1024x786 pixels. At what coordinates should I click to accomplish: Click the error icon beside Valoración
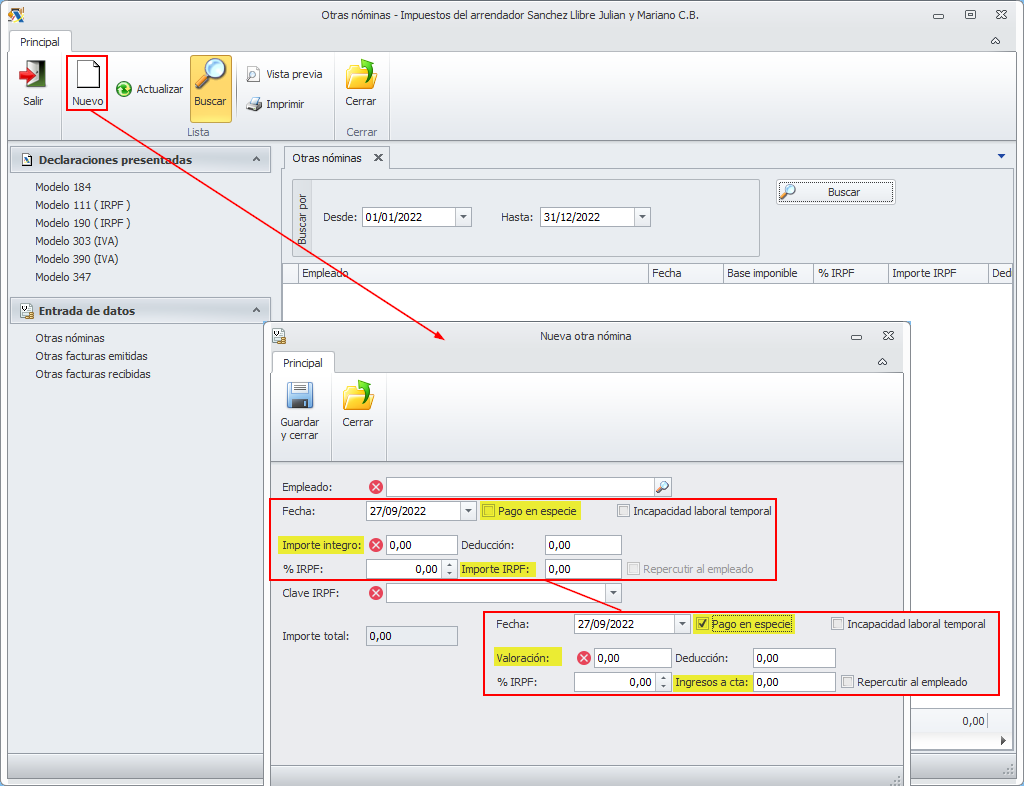coord(584,658)
